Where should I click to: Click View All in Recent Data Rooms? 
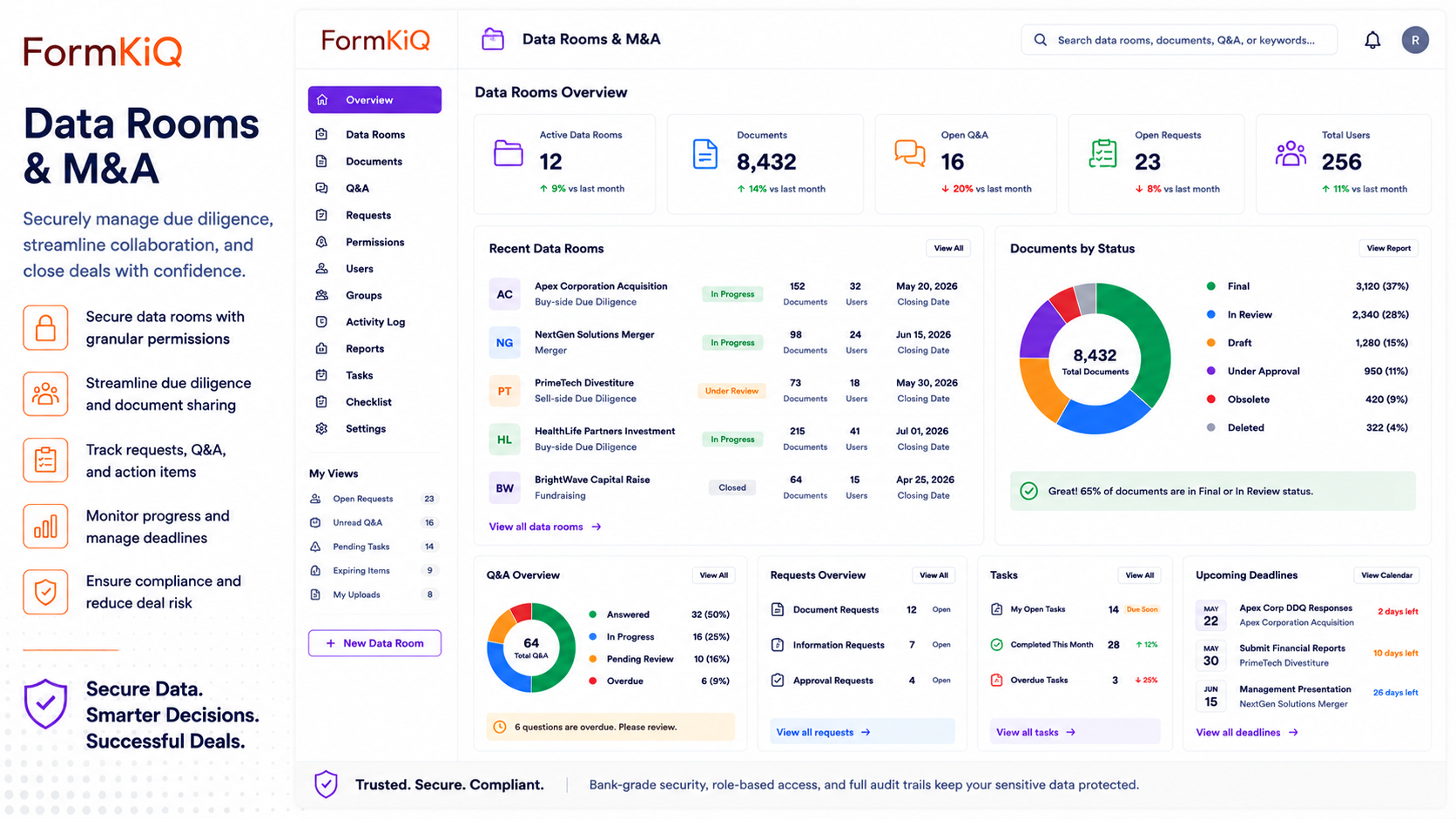(948, 248)
